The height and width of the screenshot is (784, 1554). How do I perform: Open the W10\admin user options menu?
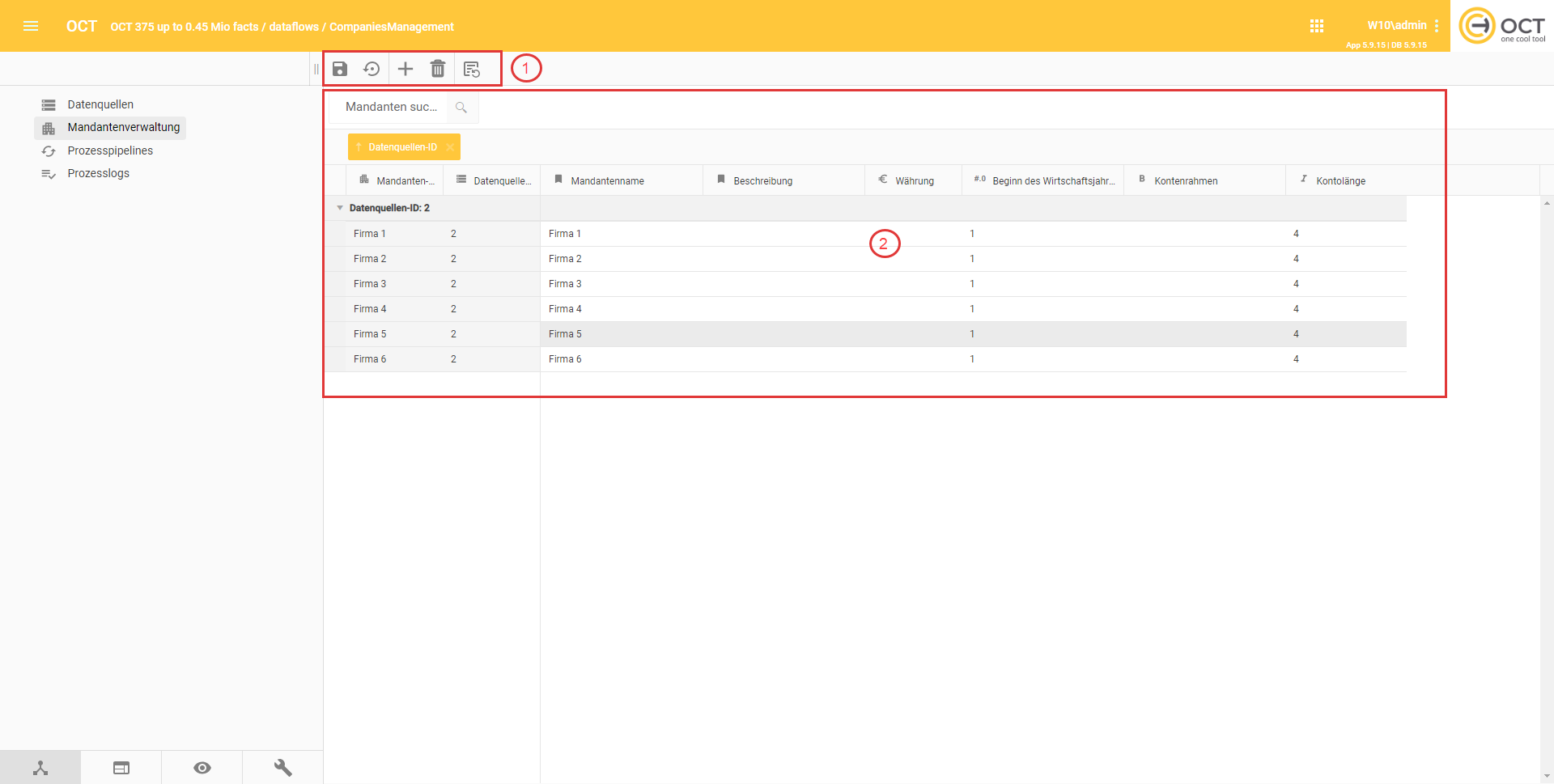tap(1437, 26)
